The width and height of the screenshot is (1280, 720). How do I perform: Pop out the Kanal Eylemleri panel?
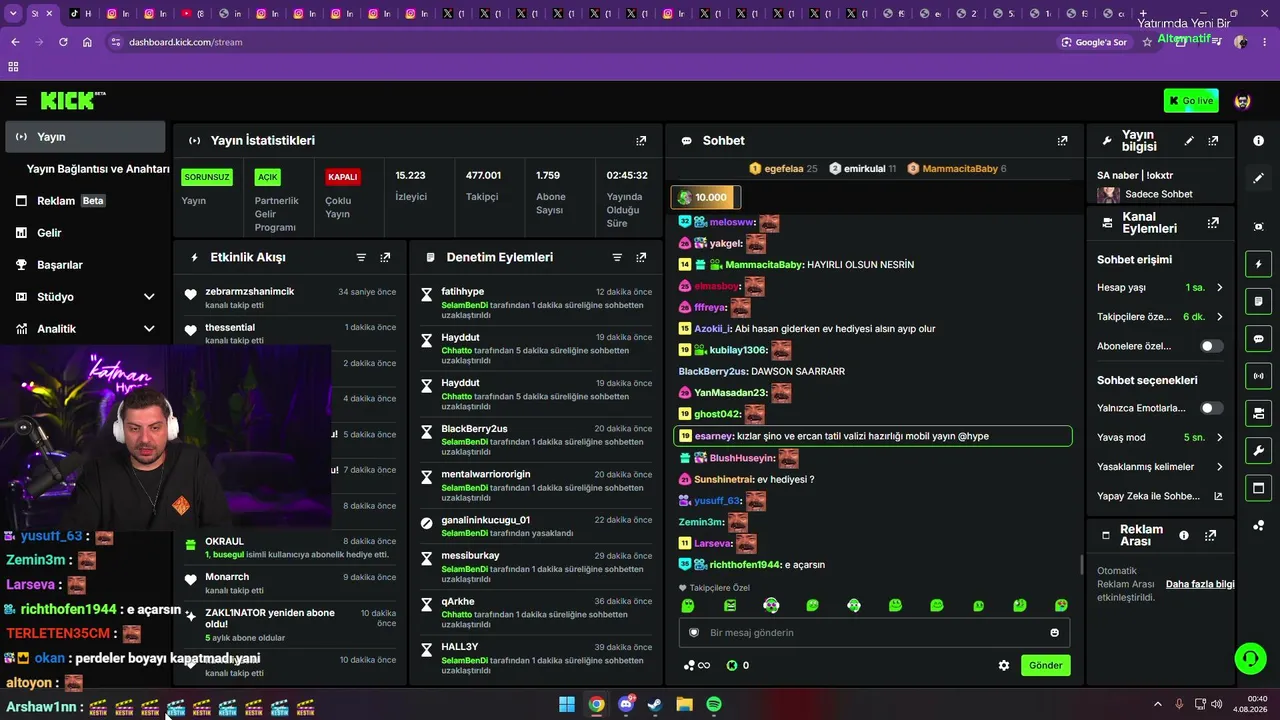tap(1213, 223)
